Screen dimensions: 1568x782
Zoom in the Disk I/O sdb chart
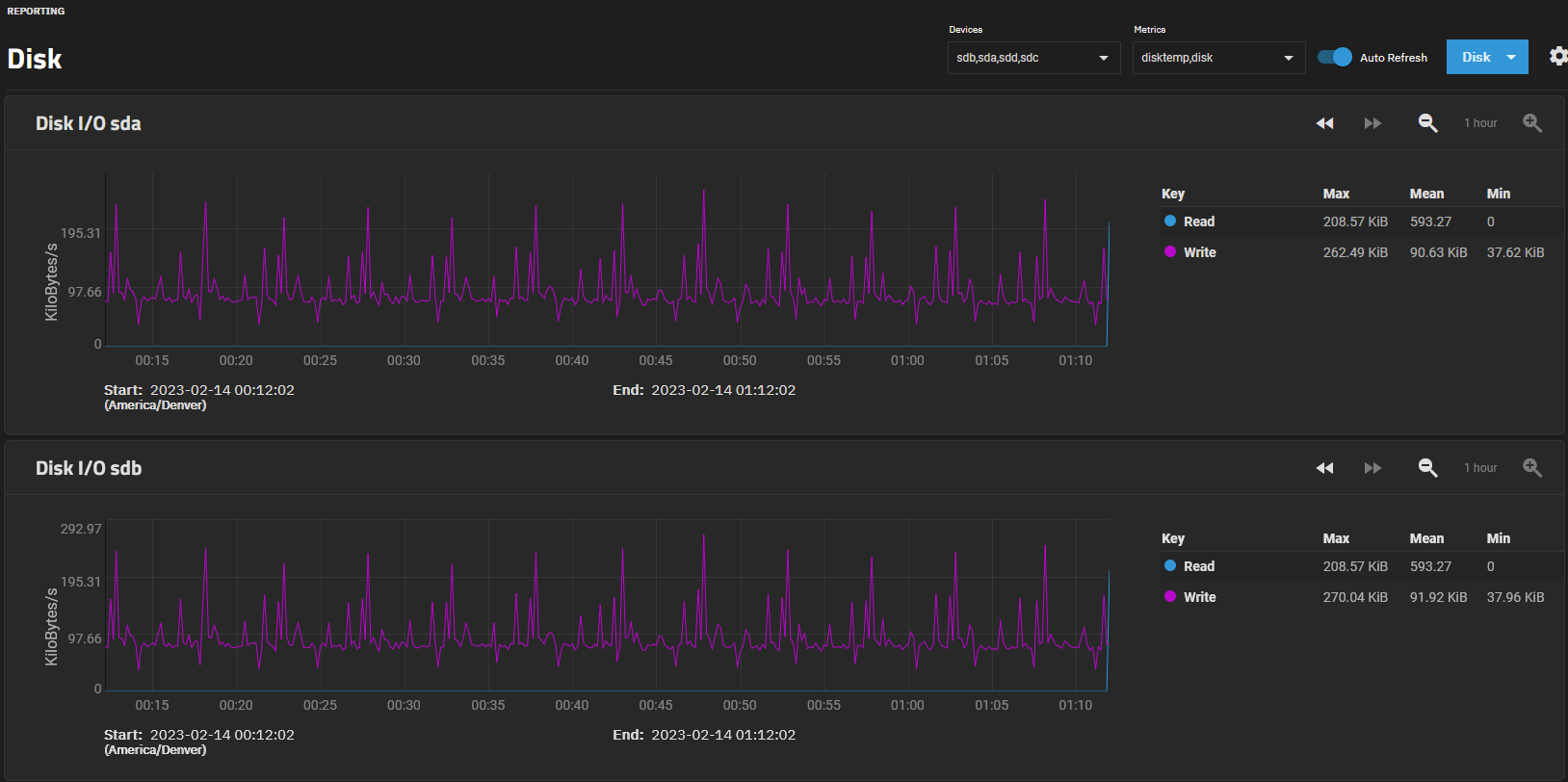click(x=1532, y=468)
